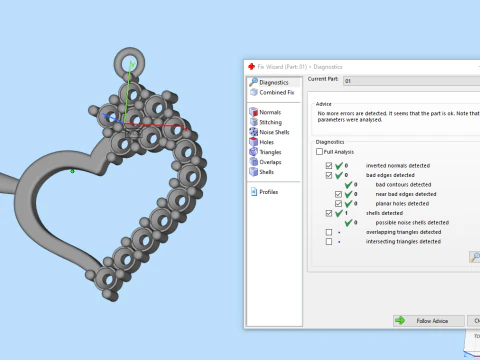This screenshot has height=360, width=480.
Task: Click the 'shells detected' text
Action: pos(384,213)
